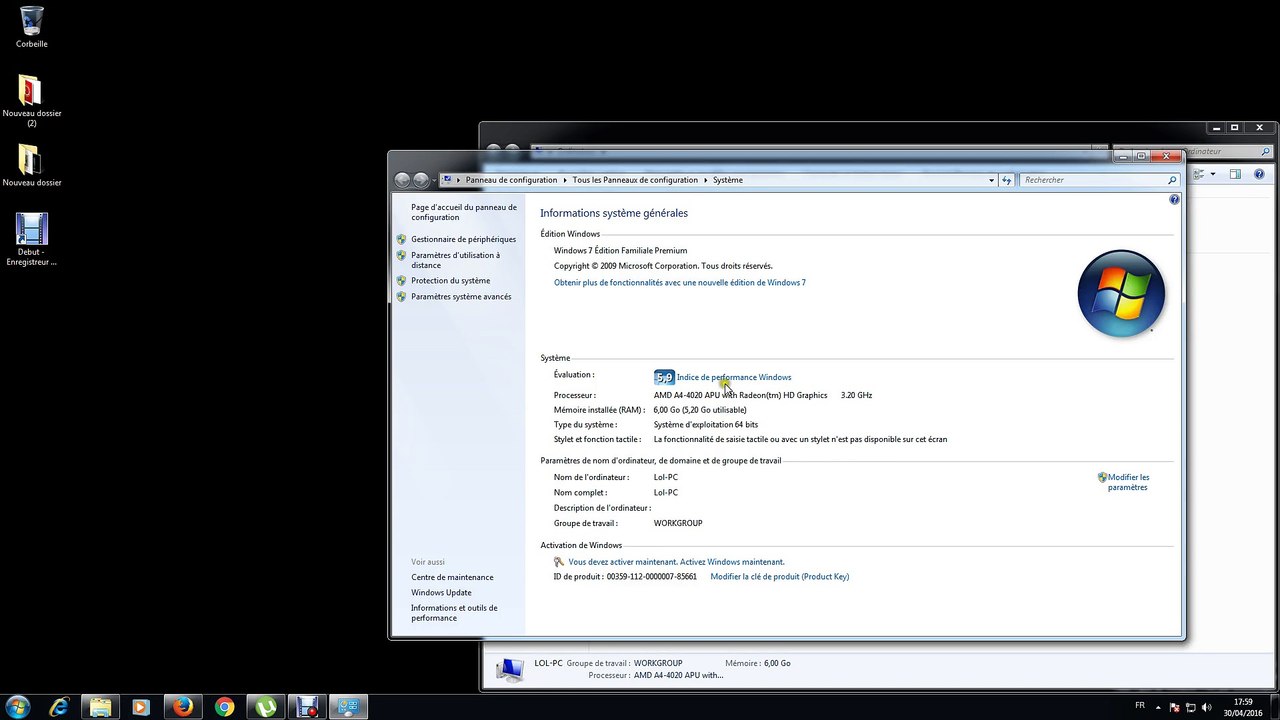Launch Firefox from taskbar
This screenshot has height=720, width=1280.
[183, 707]
